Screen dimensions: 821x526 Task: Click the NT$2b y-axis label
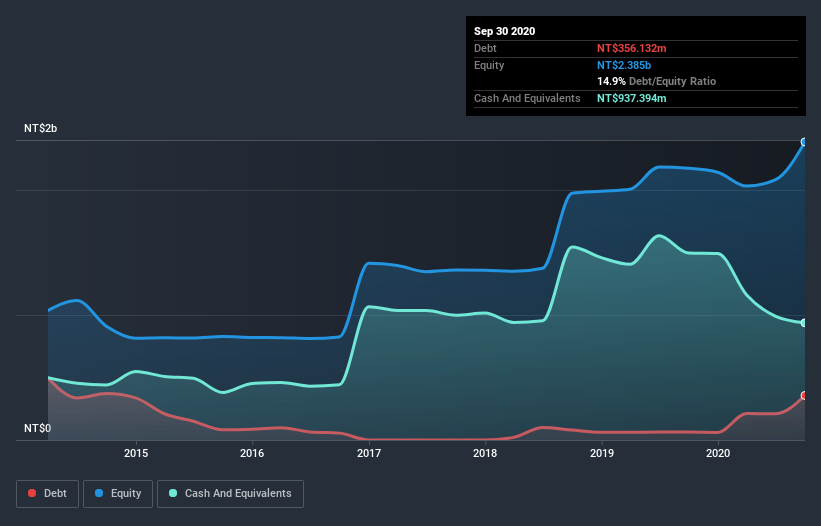coord(40,128)
